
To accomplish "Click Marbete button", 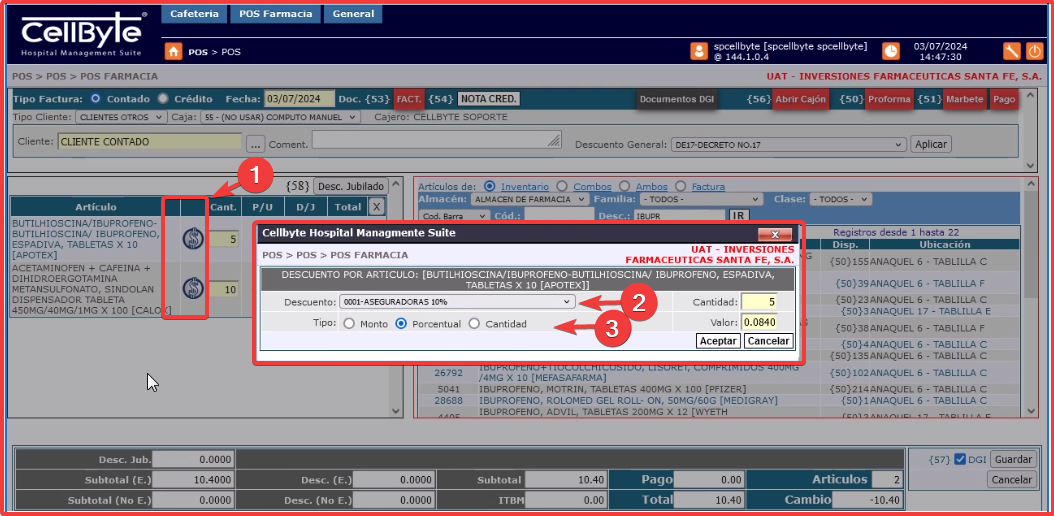I will coord(965,99).
